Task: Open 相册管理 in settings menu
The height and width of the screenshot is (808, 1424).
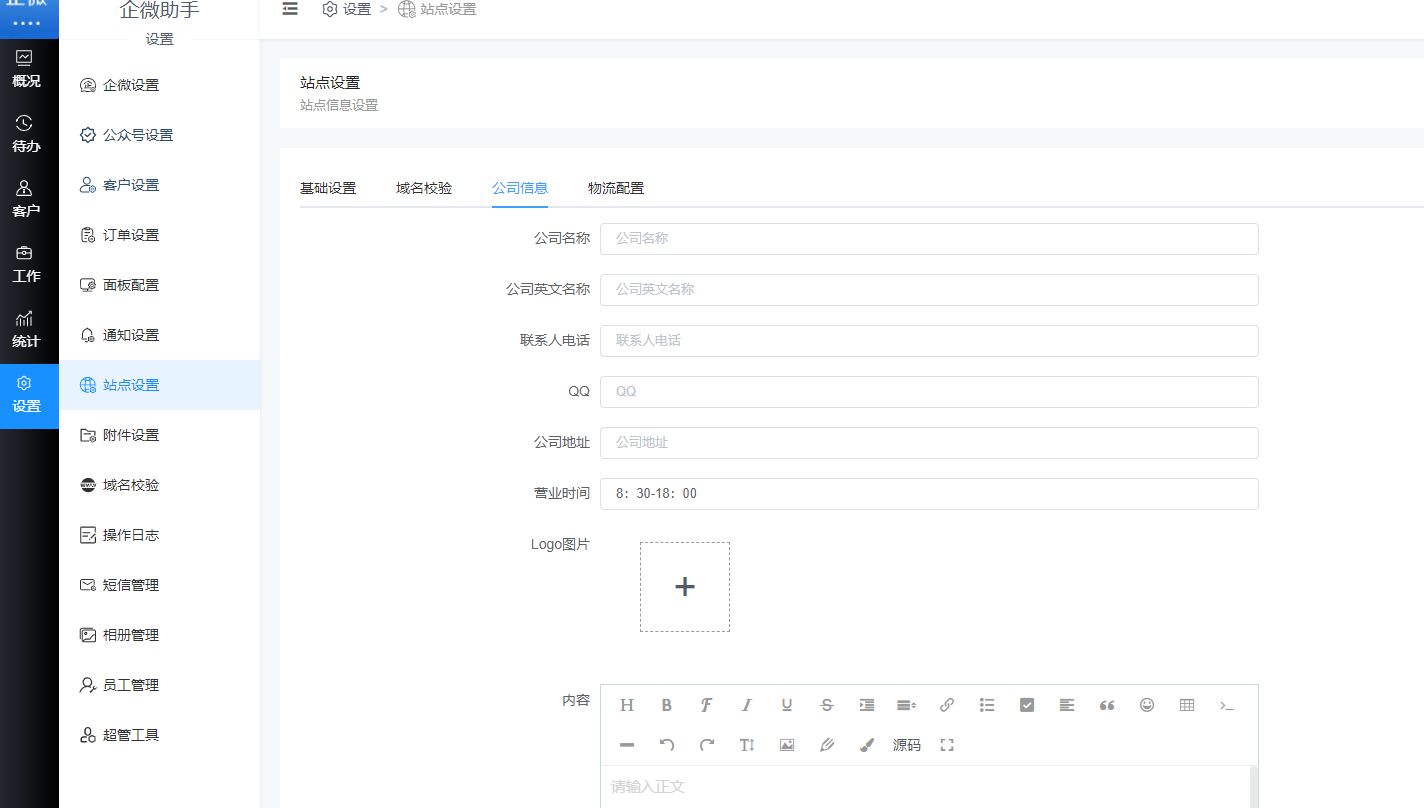Action: (x=160, y=635)
